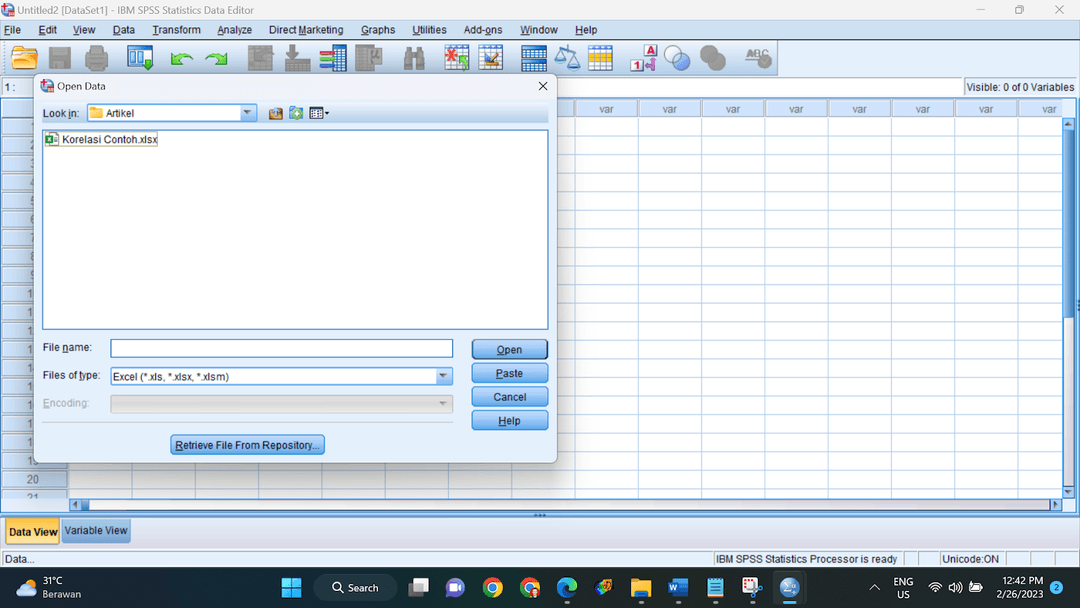
Task: Open the Add-ons menu
Action: pyautogui.click(x=483, y=30)
